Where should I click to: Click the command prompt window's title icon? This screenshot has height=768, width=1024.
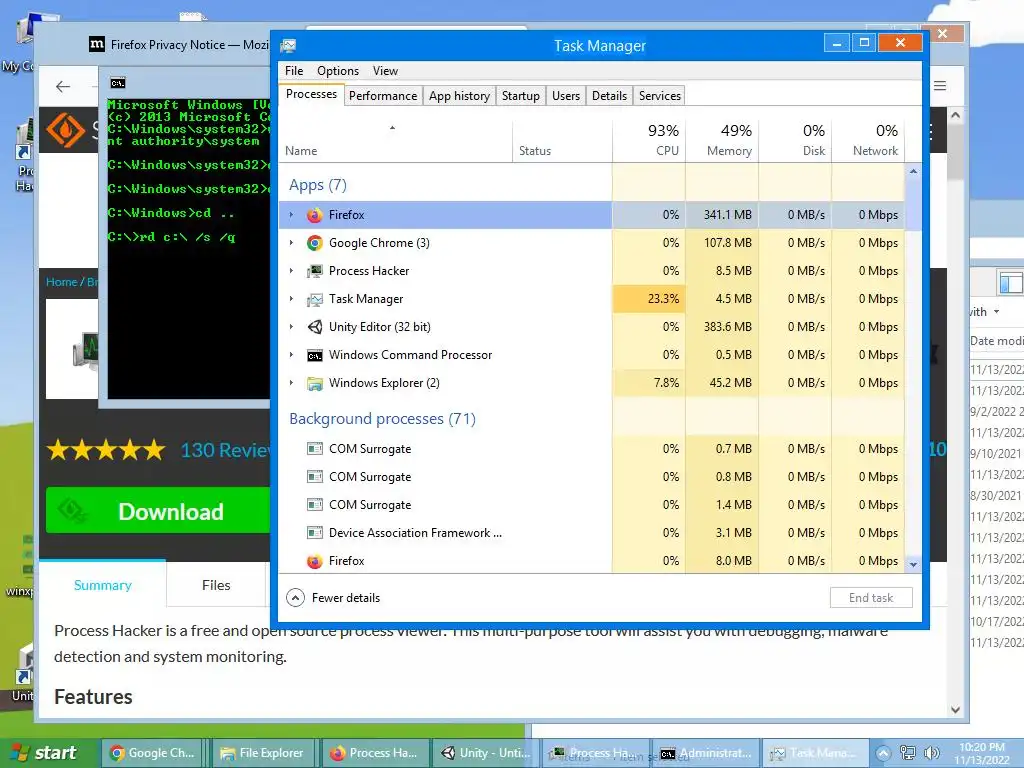click(x=118, y=83)
